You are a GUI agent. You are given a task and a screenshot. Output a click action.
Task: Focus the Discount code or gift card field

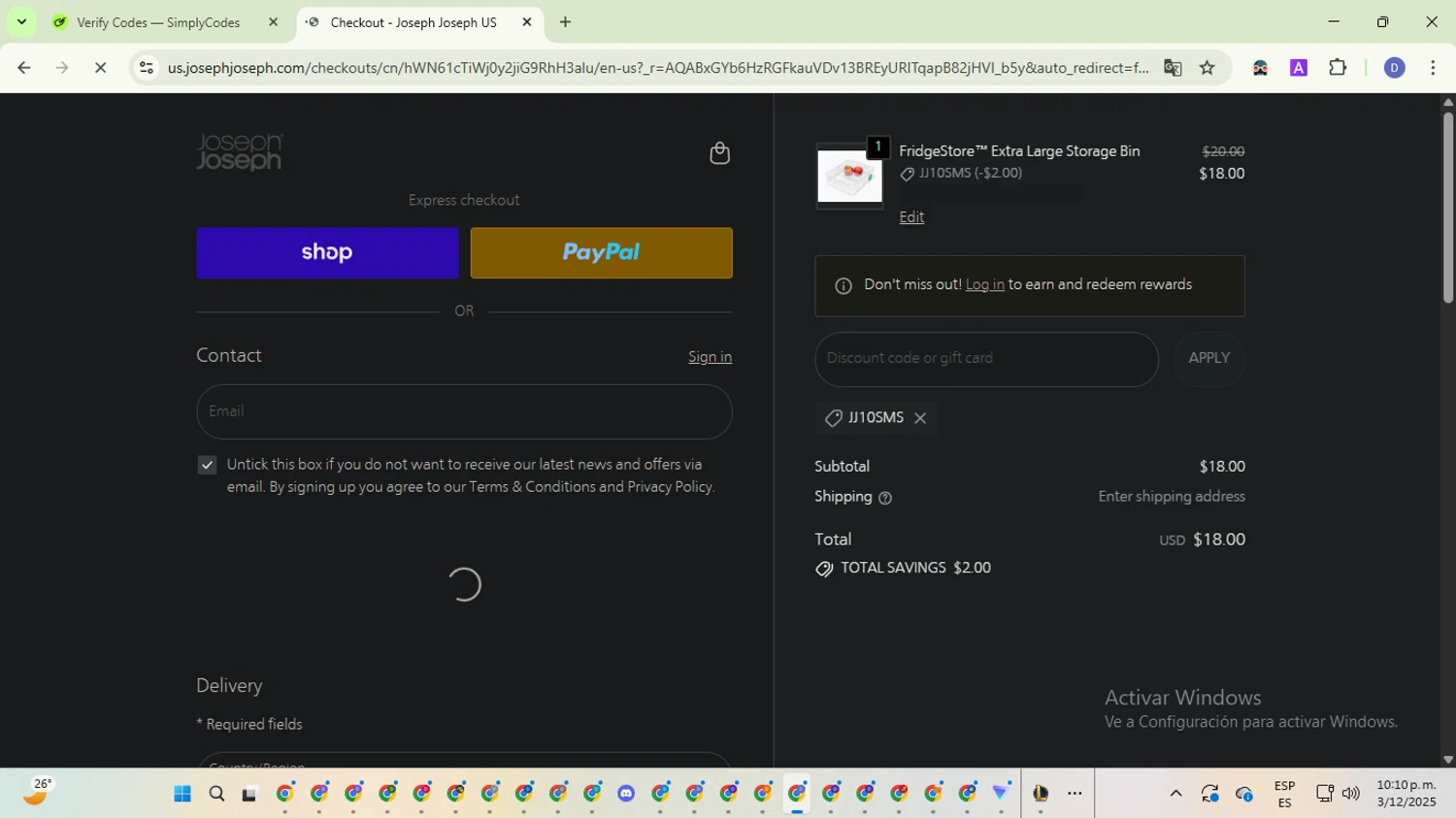tap(986, 359)
